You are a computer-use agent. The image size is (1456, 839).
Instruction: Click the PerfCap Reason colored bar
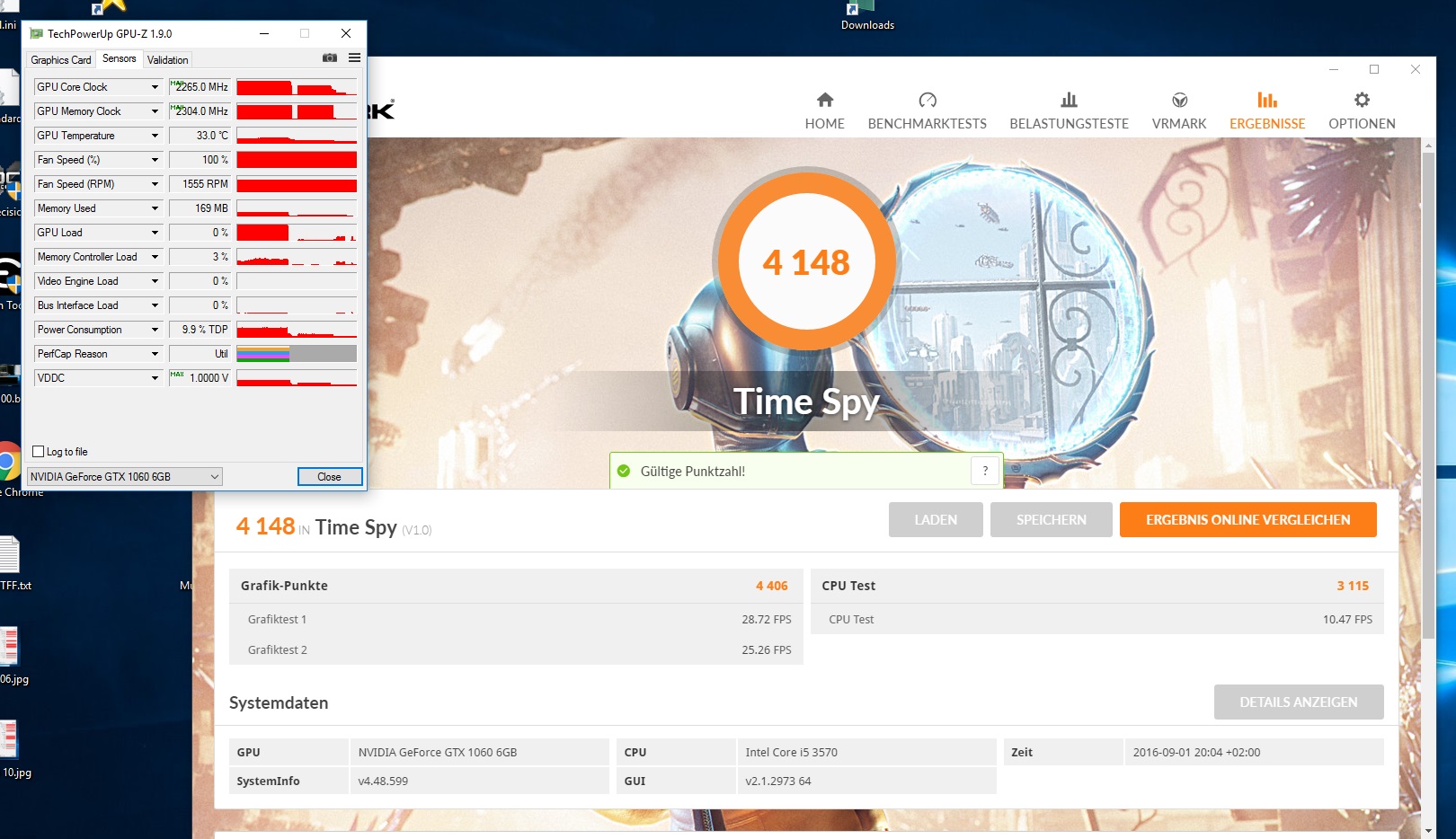[x=297, y=354]
